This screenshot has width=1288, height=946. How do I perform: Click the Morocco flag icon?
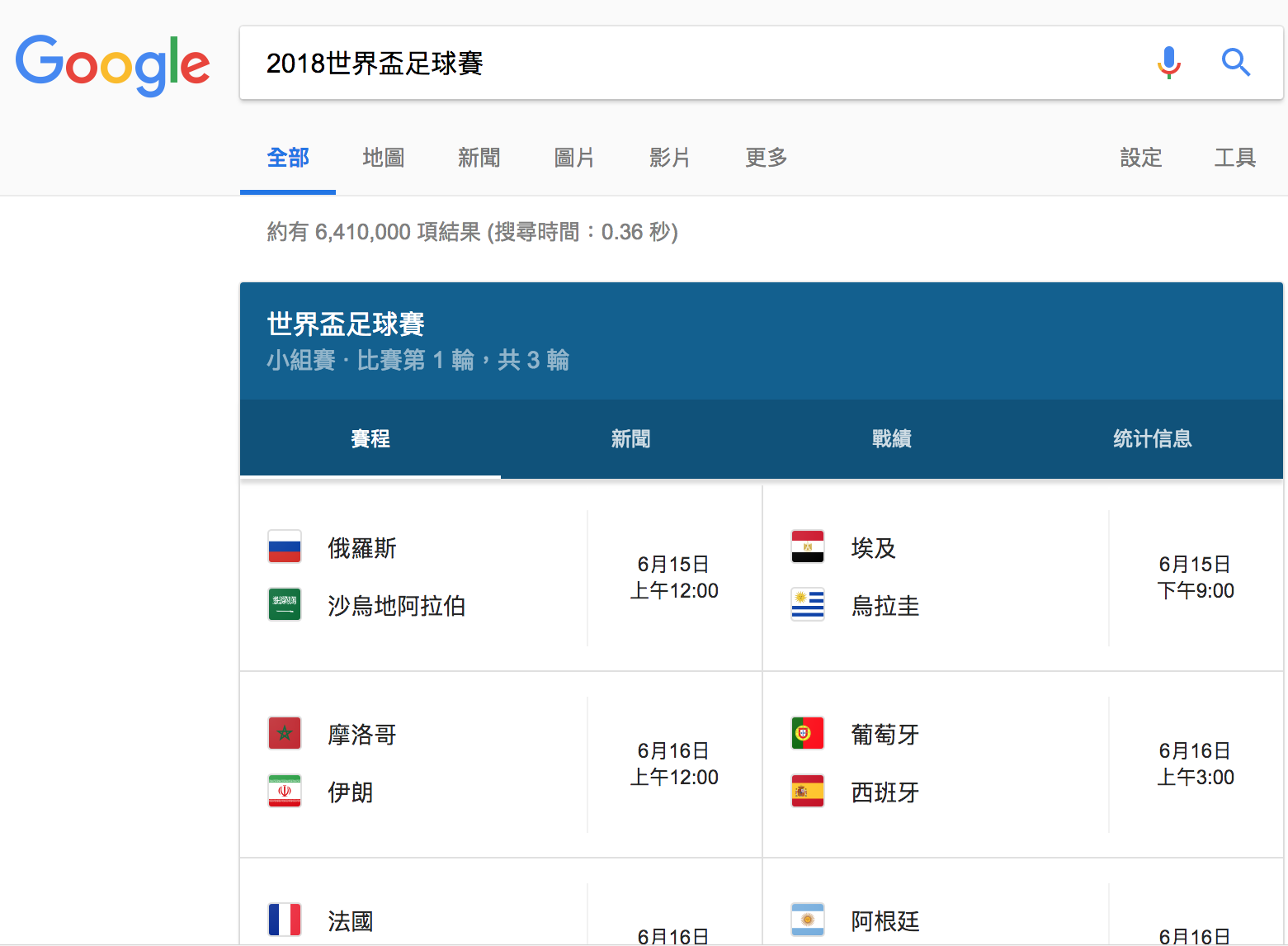pos(285,733)
